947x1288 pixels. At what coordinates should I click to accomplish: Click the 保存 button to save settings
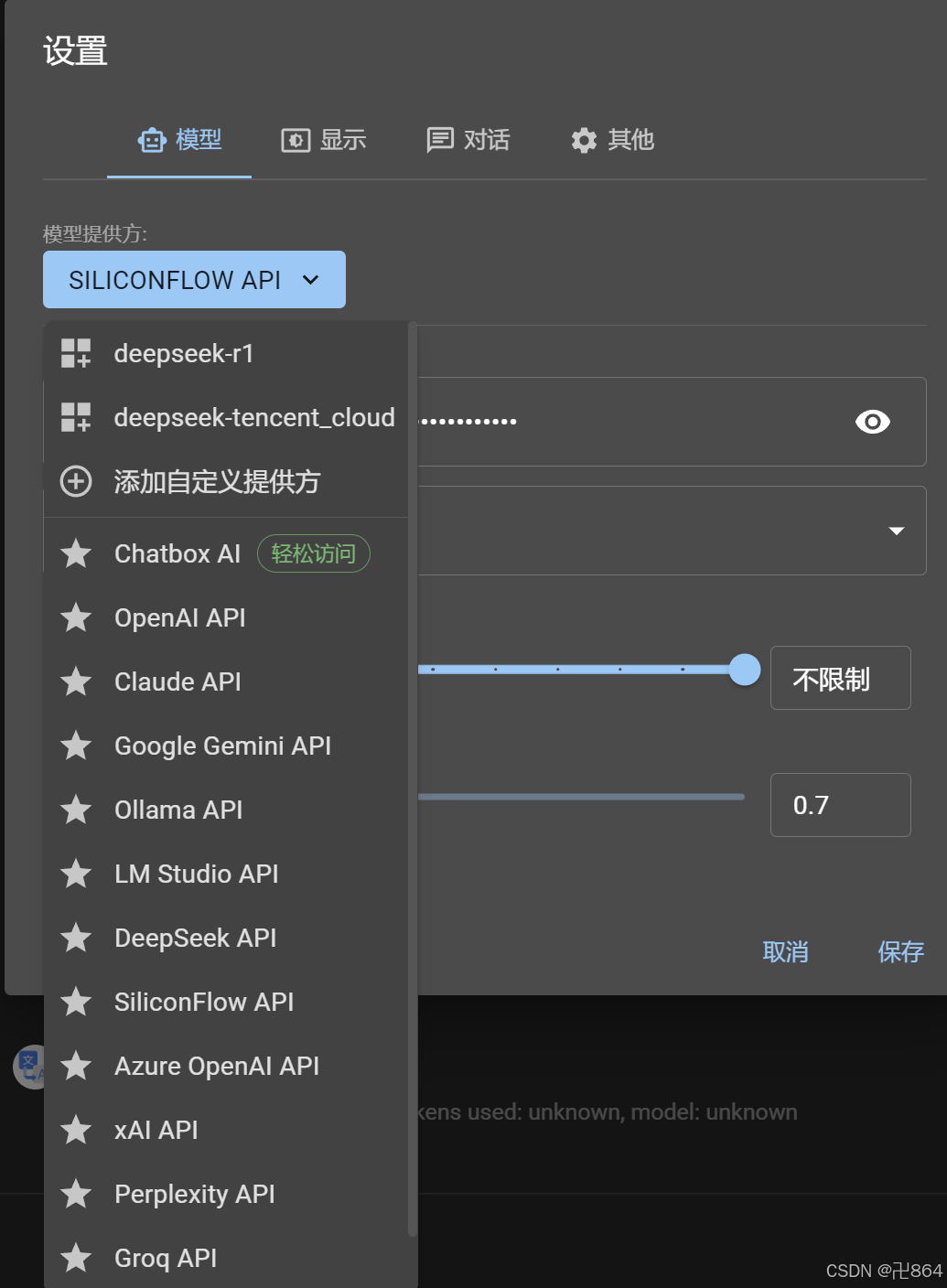pos(900,952)
